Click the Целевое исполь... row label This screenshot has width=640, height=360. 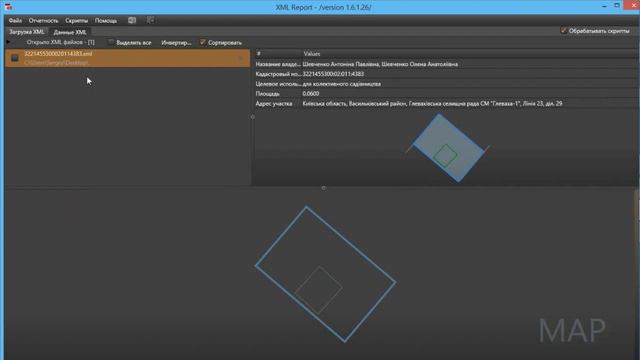(x=278, y=84)
